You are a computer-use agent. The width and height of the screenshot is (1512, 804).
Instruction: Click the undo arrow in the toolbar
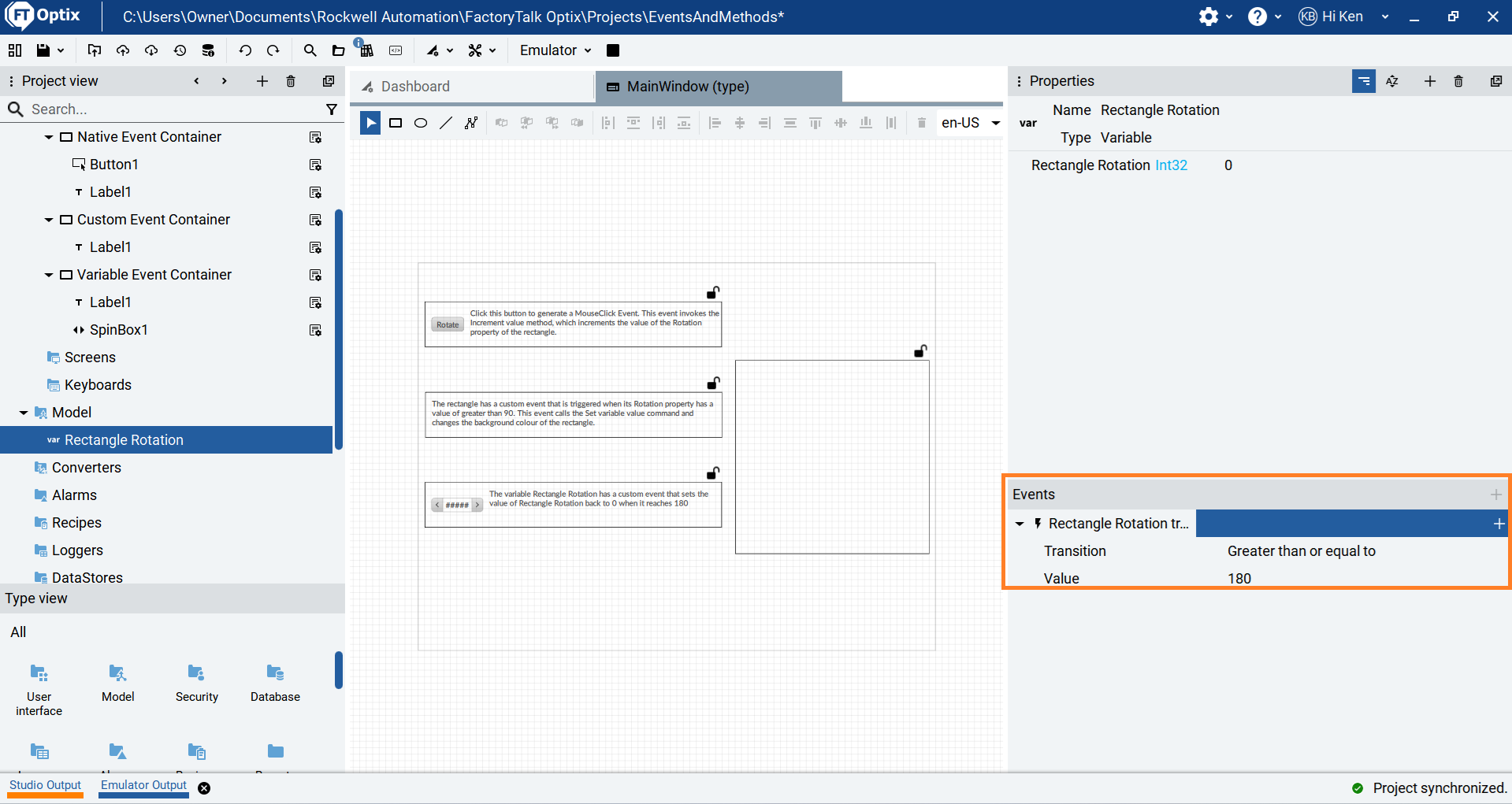point(245,50)
